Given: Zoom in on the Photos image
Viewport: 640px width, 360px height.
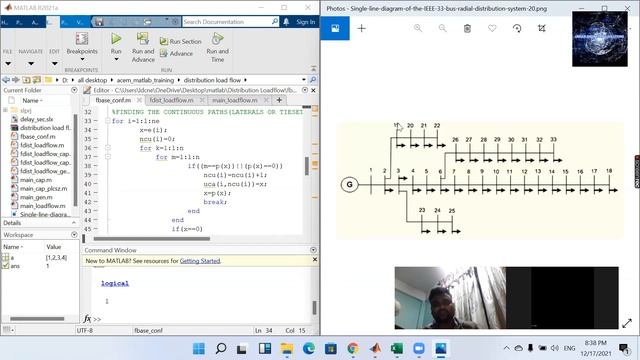Looking at the screenshot, I should [418, 28].
